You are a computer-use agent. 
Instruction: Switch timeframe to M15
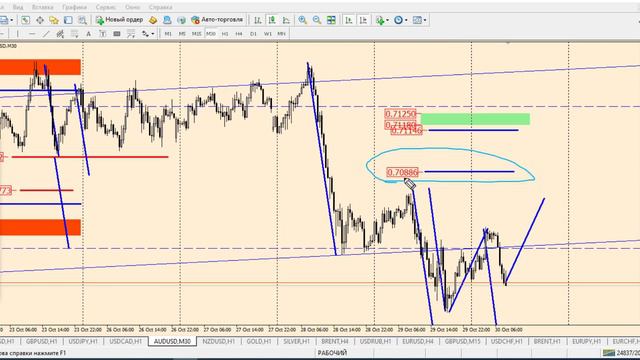click(x=196, y=34)
